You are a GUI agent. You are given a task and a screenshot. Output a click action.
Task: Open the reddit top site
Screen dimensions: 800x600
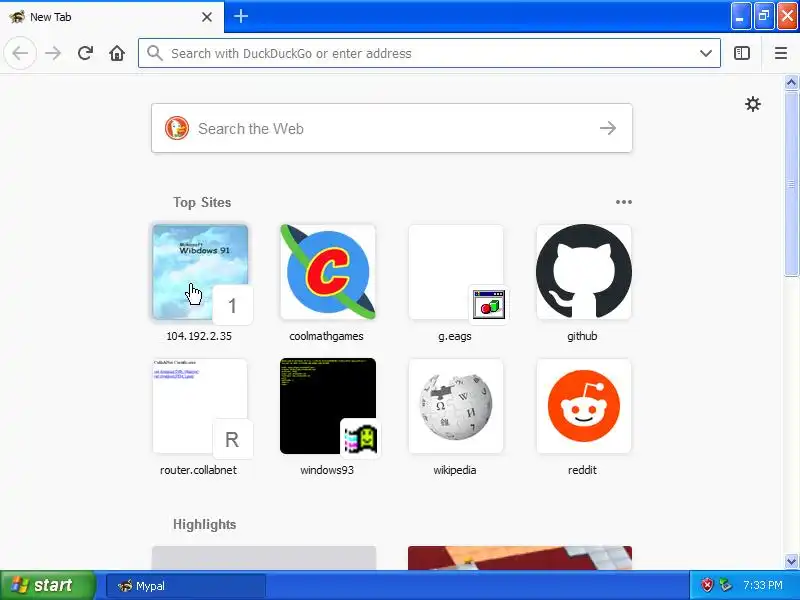click(584, 406)
